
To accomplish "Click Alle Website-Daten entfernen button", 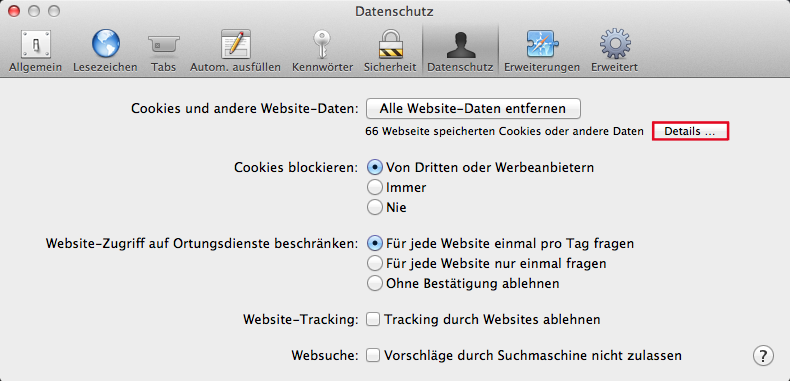I will [x=473, y=108].
